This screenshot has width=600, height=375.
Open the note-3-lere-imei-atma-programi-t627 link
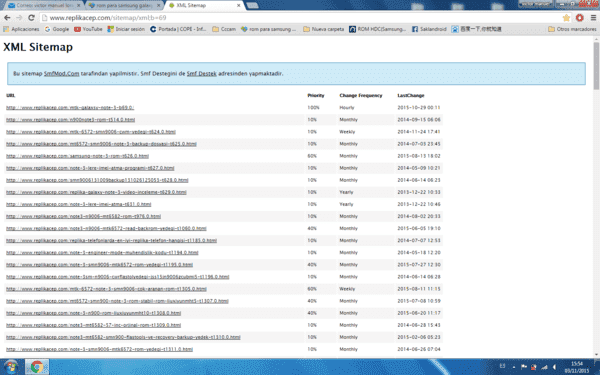90,168
